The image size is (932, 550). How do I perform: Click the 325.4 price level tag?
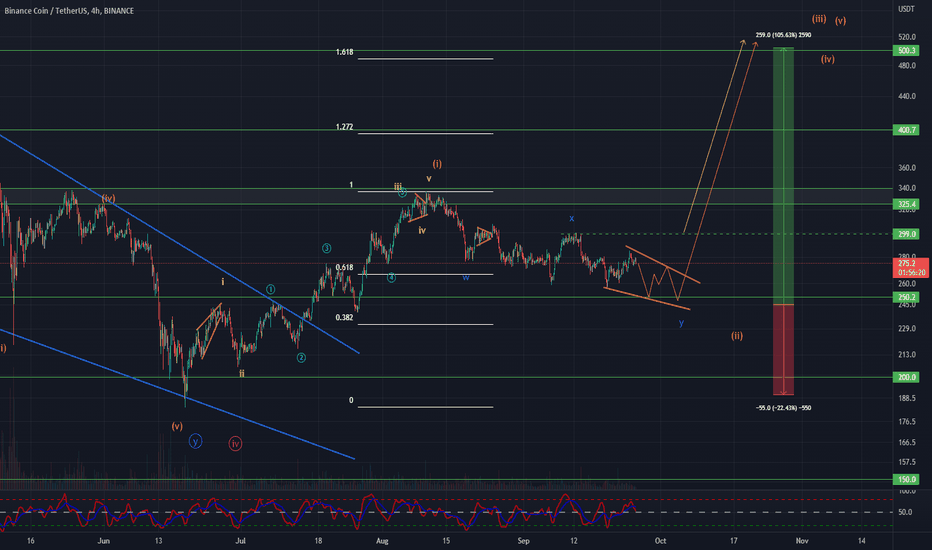tap(906, 204)
